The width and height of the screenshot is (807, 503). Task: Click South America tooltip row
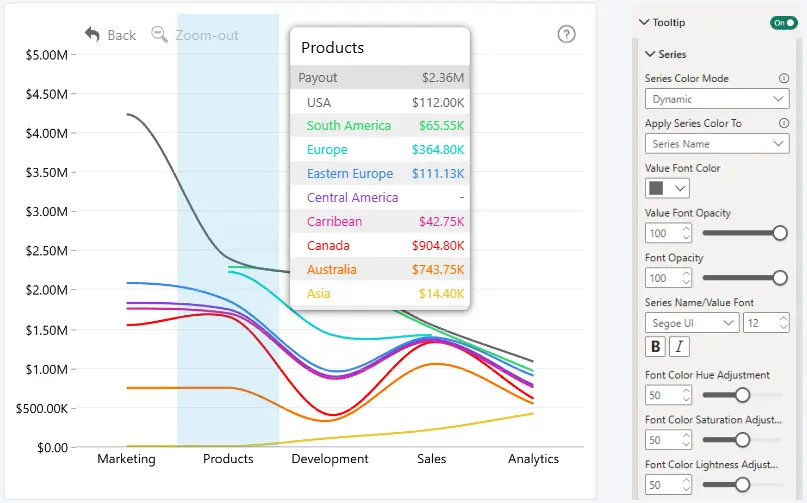[380, 126]
